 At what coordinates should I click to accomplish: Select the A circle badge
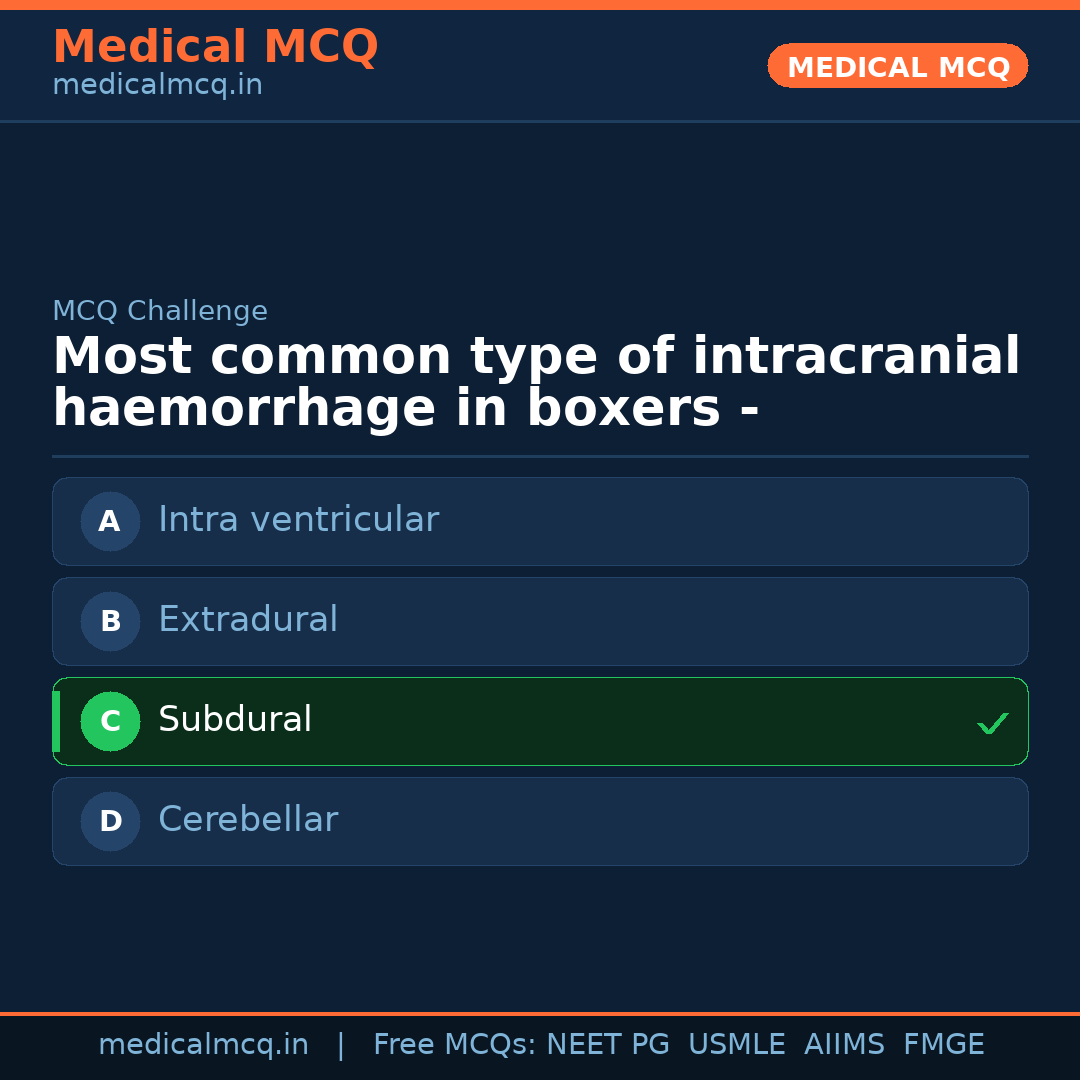[110, 521]
